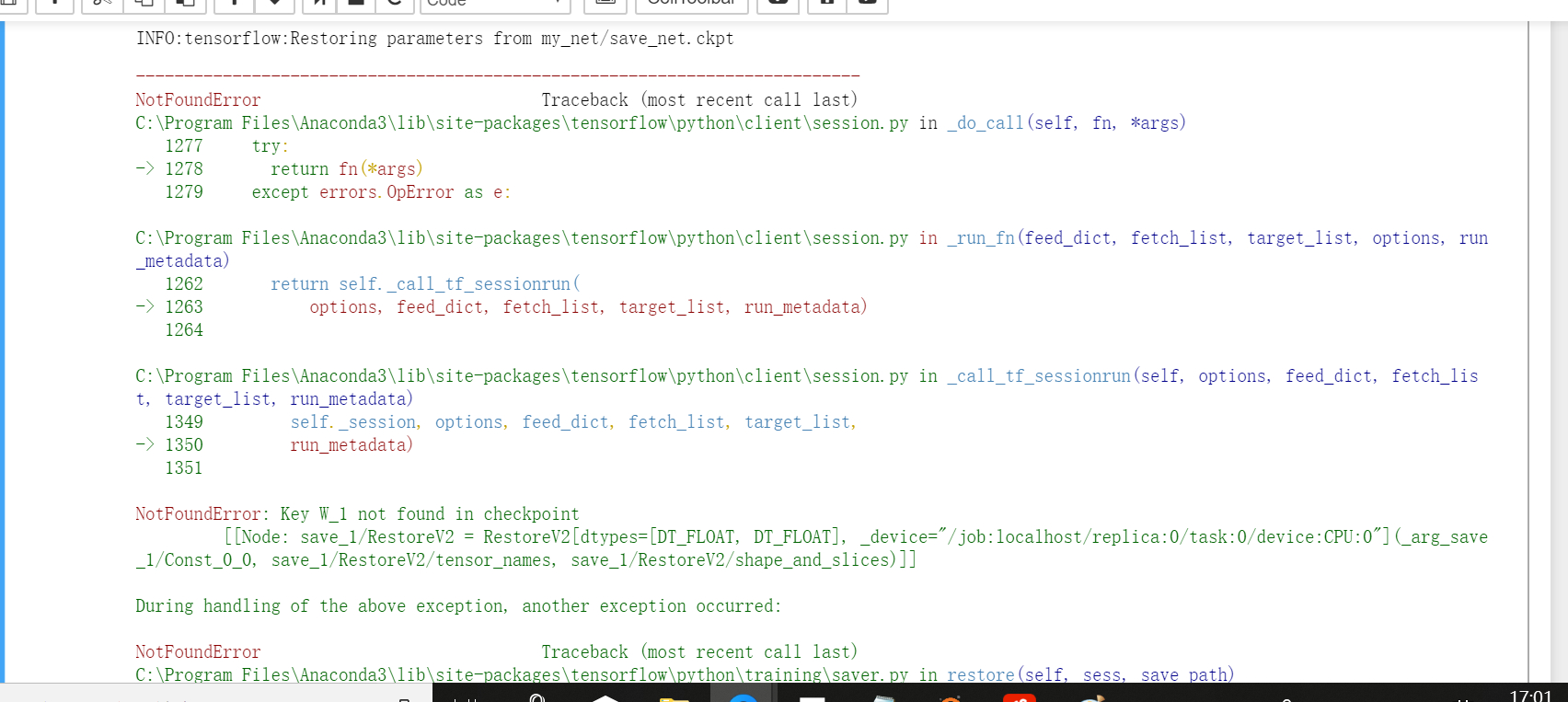Viewport: 1568px width, 702px height.
Task: Click 'During handling of the above exception' message
Action: point(458,606)
